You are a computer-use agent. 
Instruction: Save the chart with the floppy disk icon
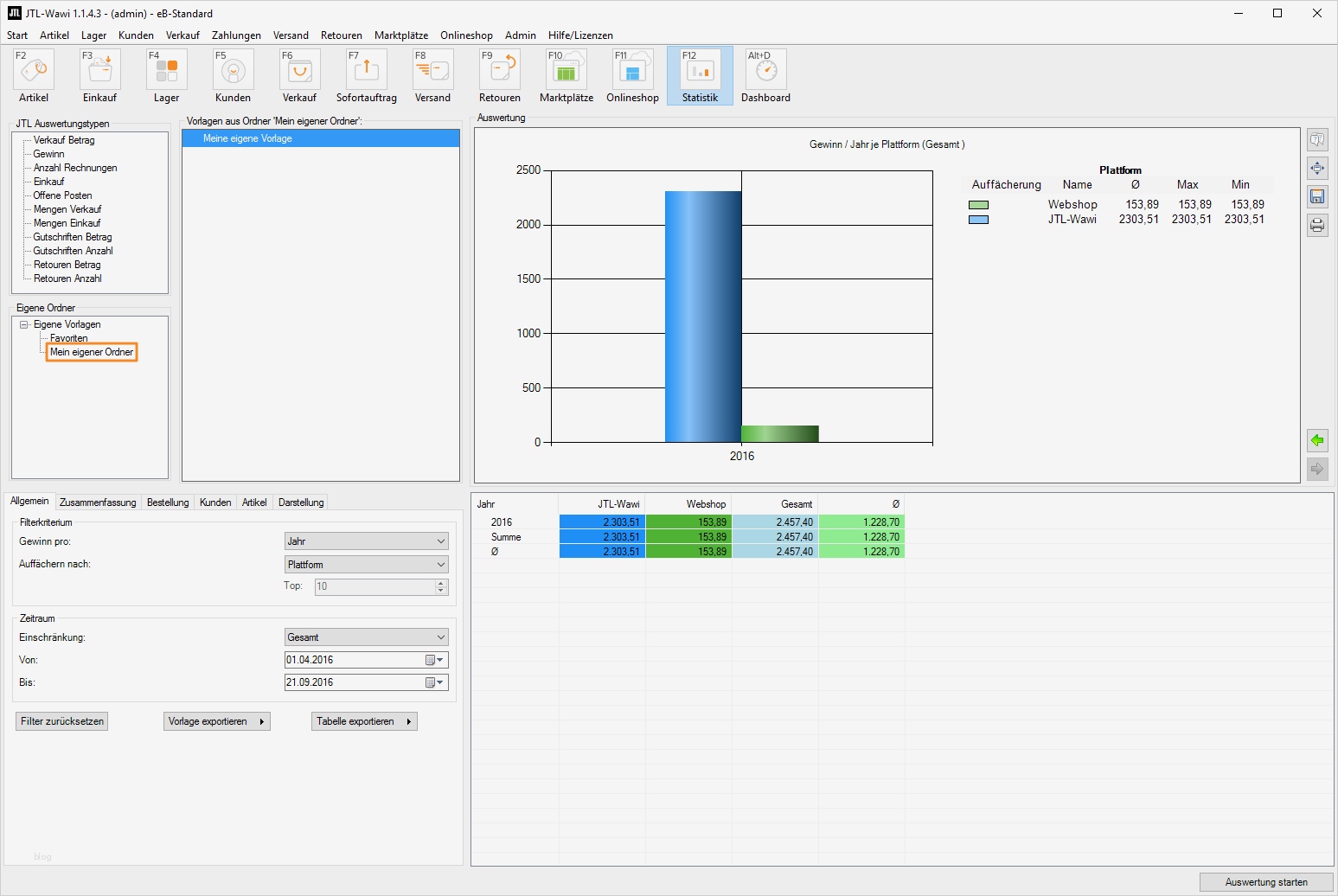point(1317,197)
